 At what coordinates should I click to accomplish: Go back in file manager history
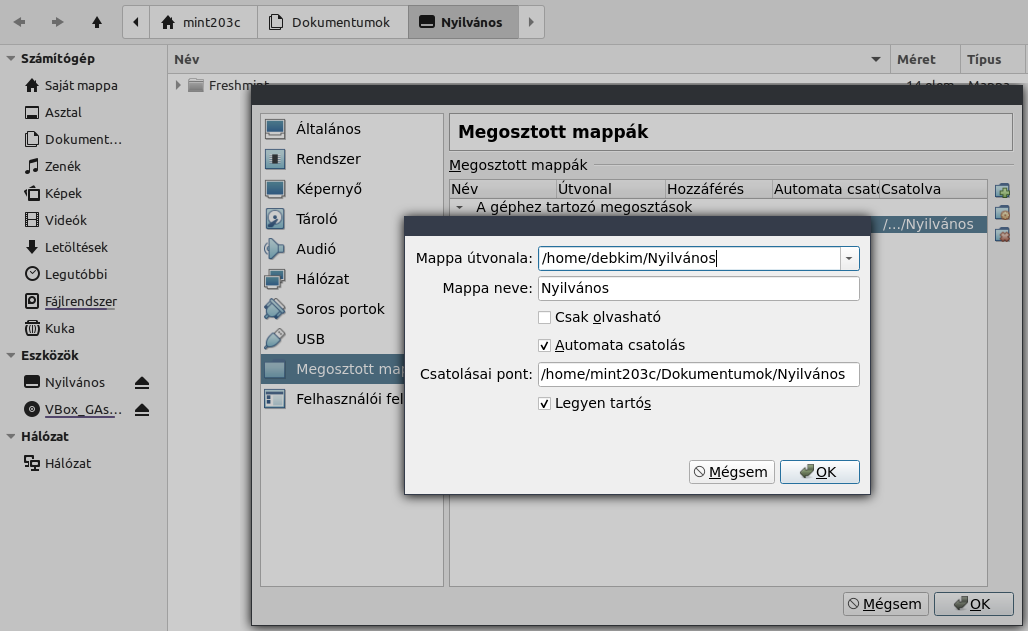click(x=20, y=22)
